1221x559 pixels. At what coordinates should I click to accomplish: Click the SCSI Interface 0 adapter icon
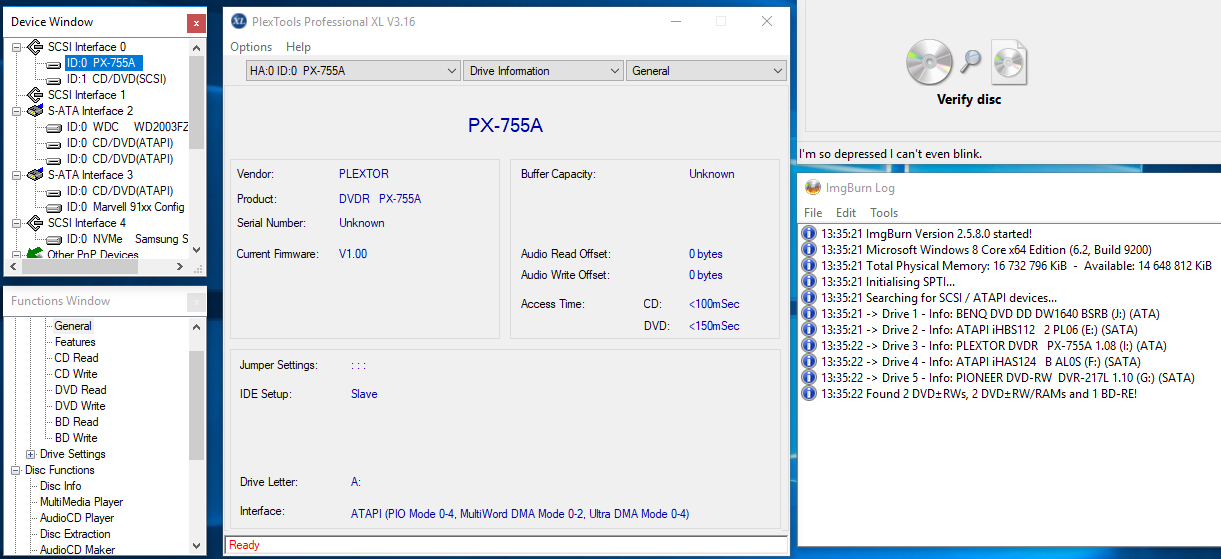[34, 47]
